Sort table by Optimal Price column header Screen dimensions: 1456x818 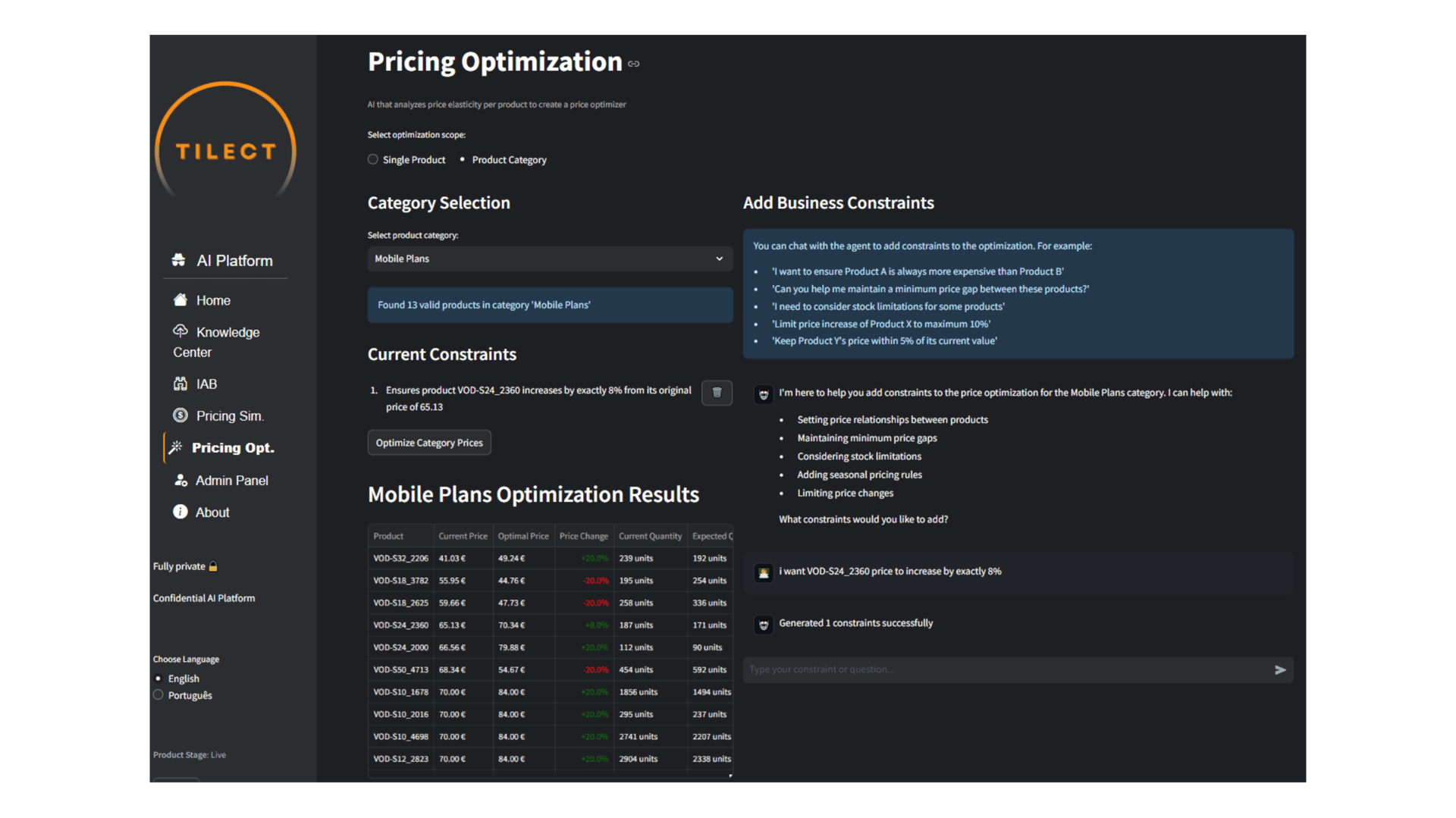coord(523,536)
